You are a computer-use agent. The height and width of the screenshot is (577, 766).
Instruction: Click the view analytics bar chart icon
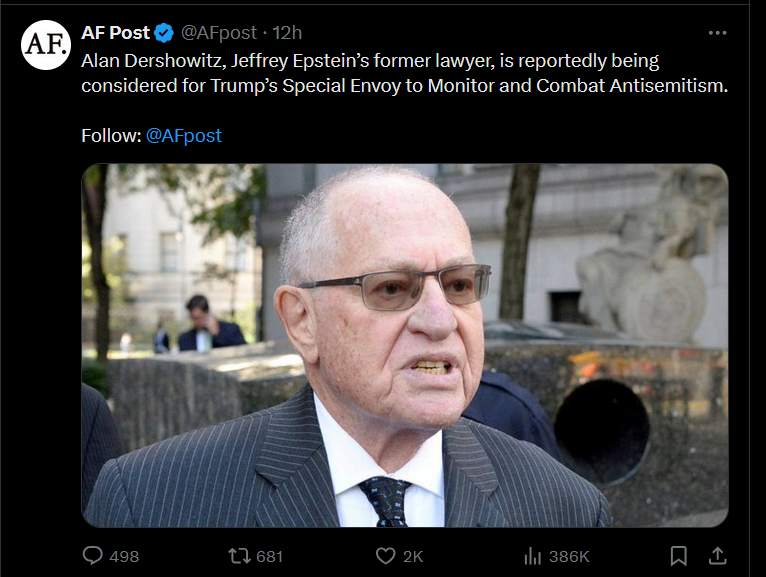(533, 555)
